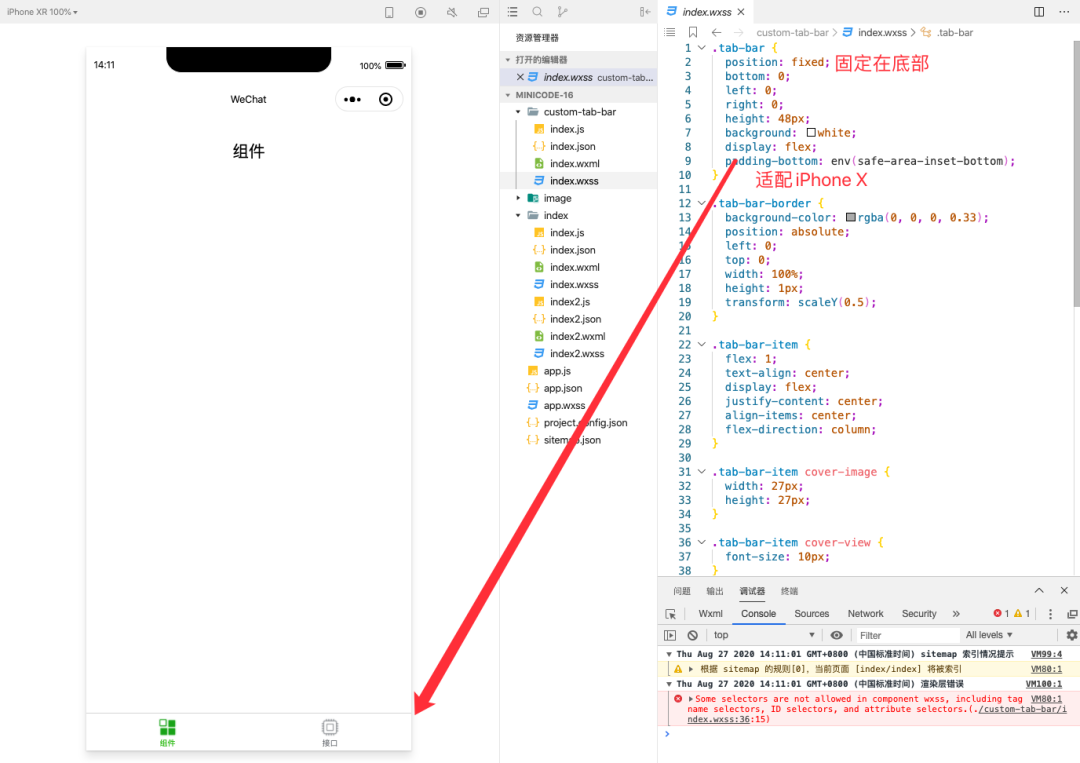Open the top context dropdown
Viewport: 1080px width, 763px height.
point(764,635)
